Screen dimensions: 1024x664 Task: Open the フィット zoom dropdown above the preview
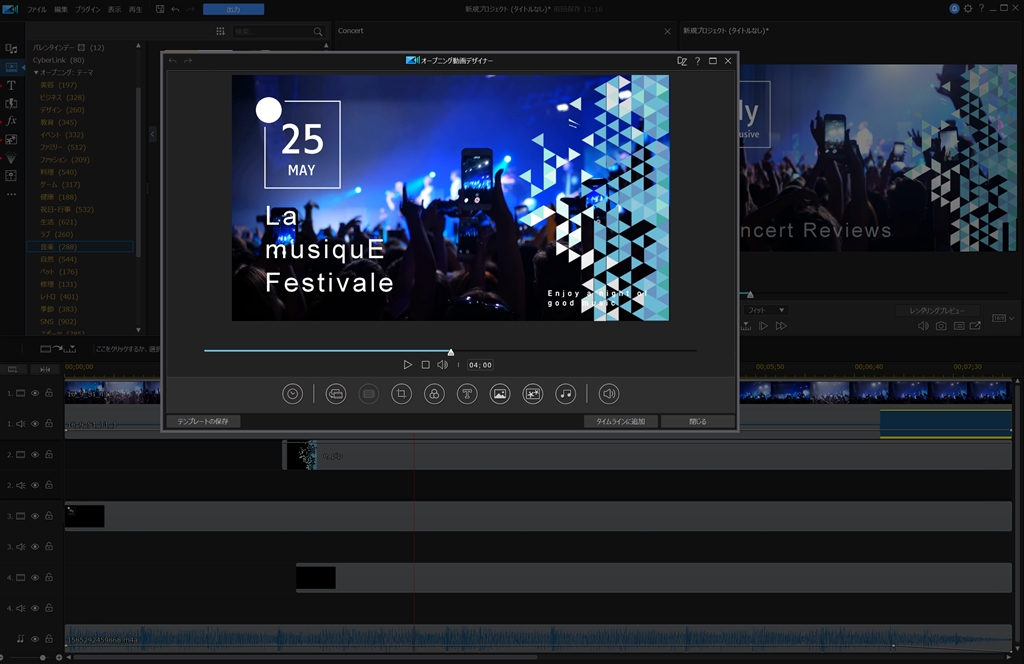(765, 310)
